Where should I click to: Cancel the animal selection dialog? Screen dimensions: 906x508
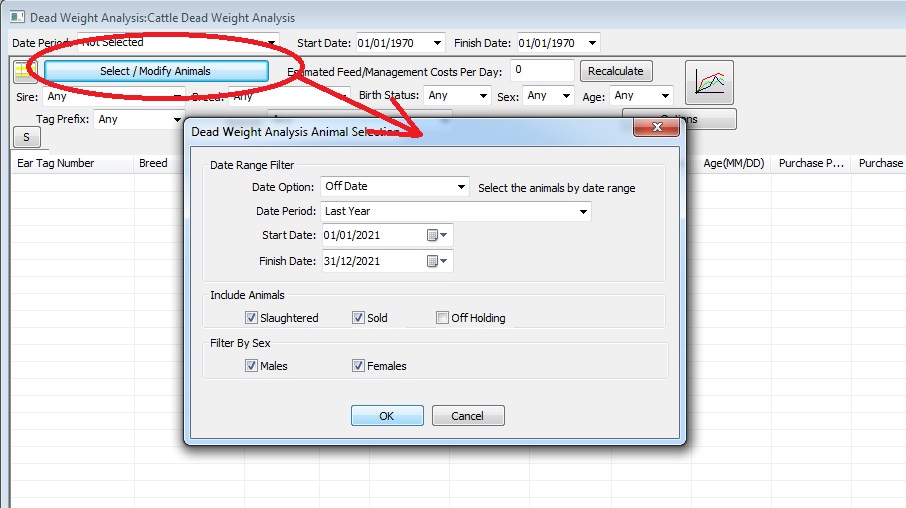[468, 416]
